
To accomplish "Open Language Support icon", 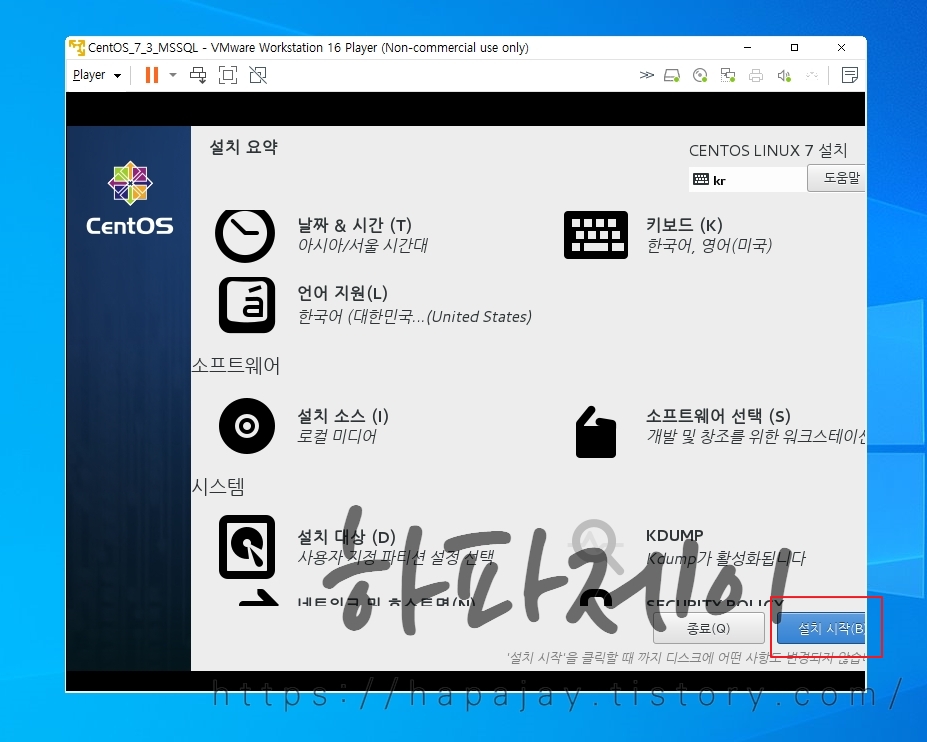I will click(247, 305).
